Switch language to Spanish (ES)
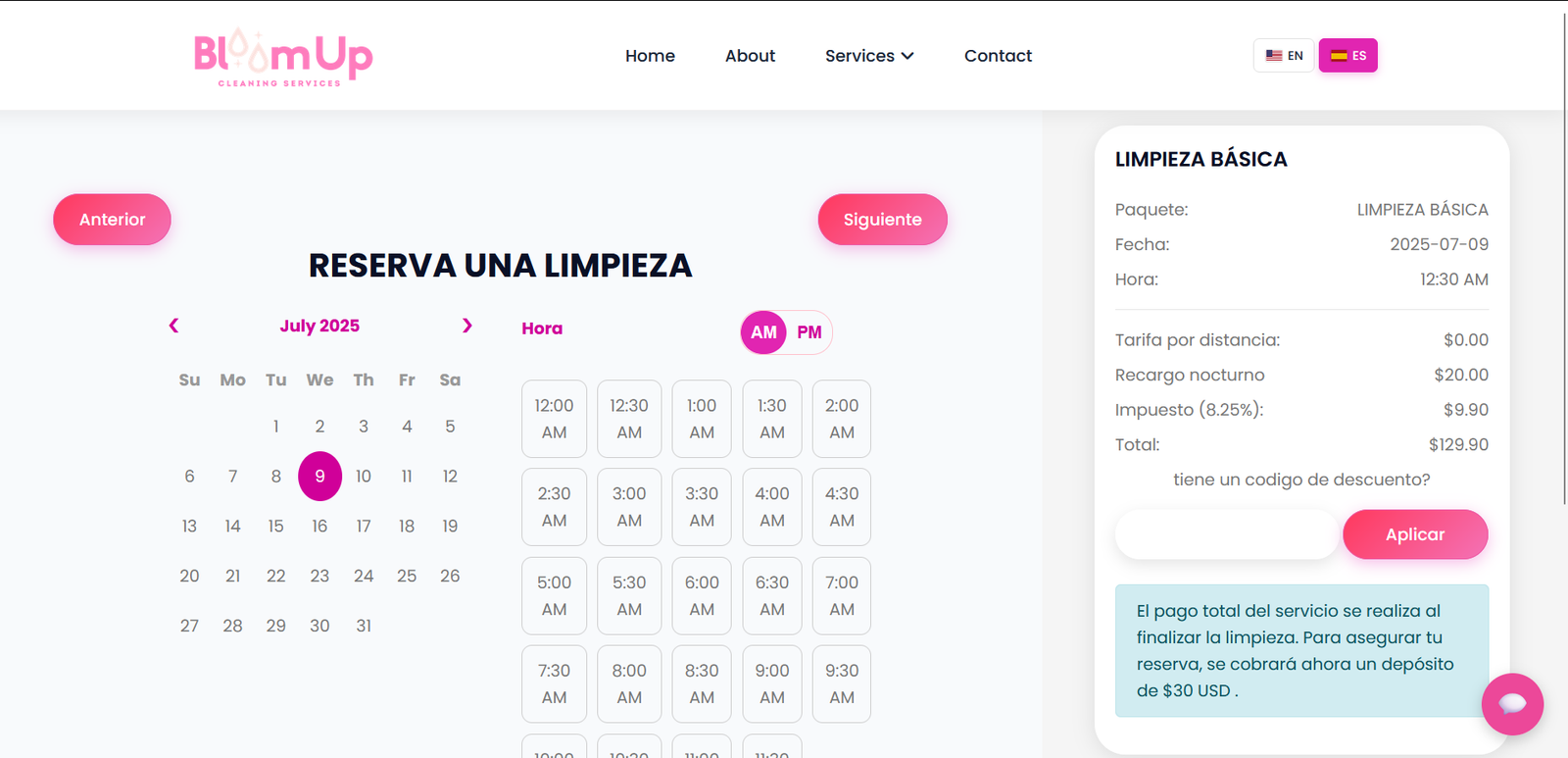The width and height of the screenshot is (1568, 758). click(x=1348, y=56)
